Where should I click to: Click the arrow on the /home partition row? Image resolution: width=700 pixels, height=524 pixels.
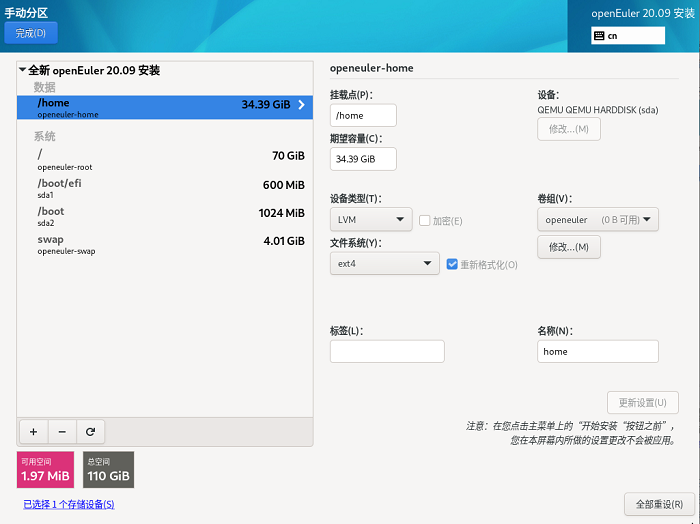coord(301,104)
